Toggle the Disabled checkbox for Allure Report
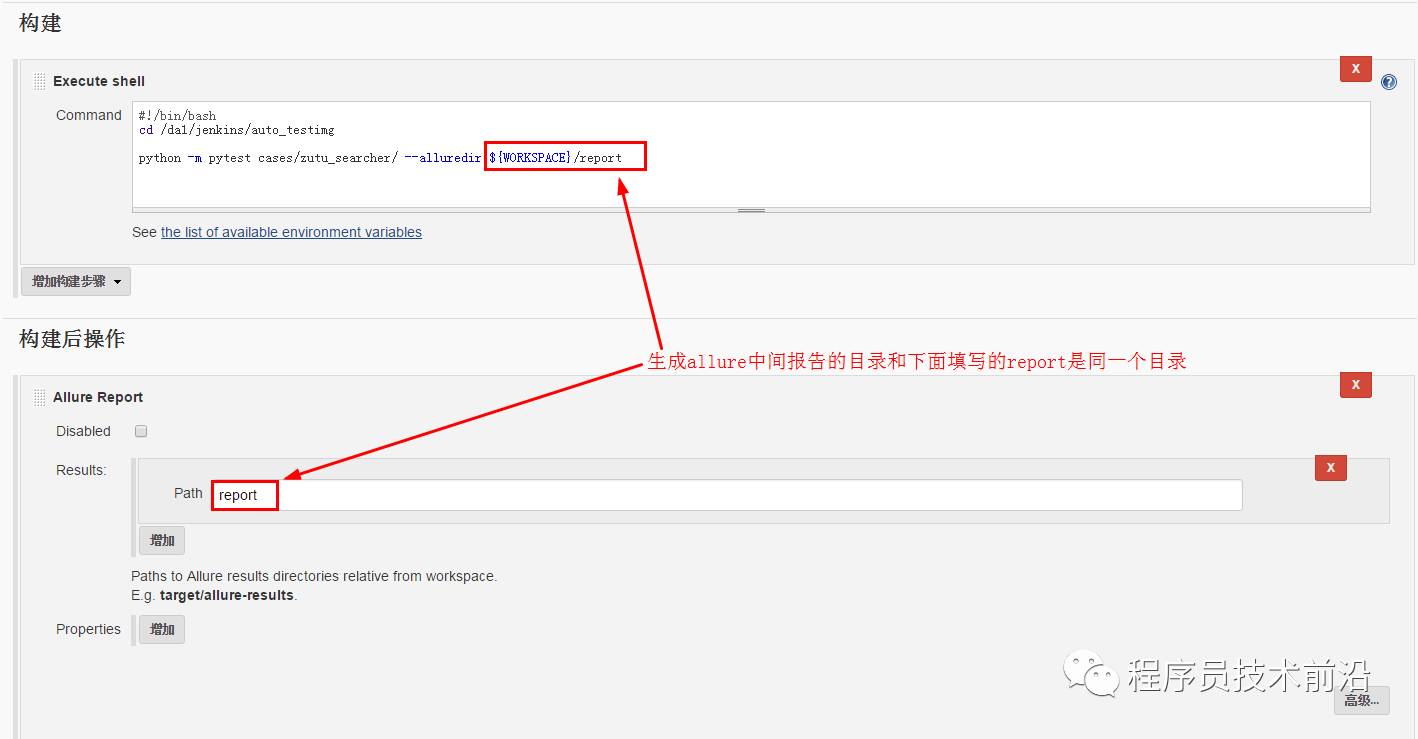 141,431
